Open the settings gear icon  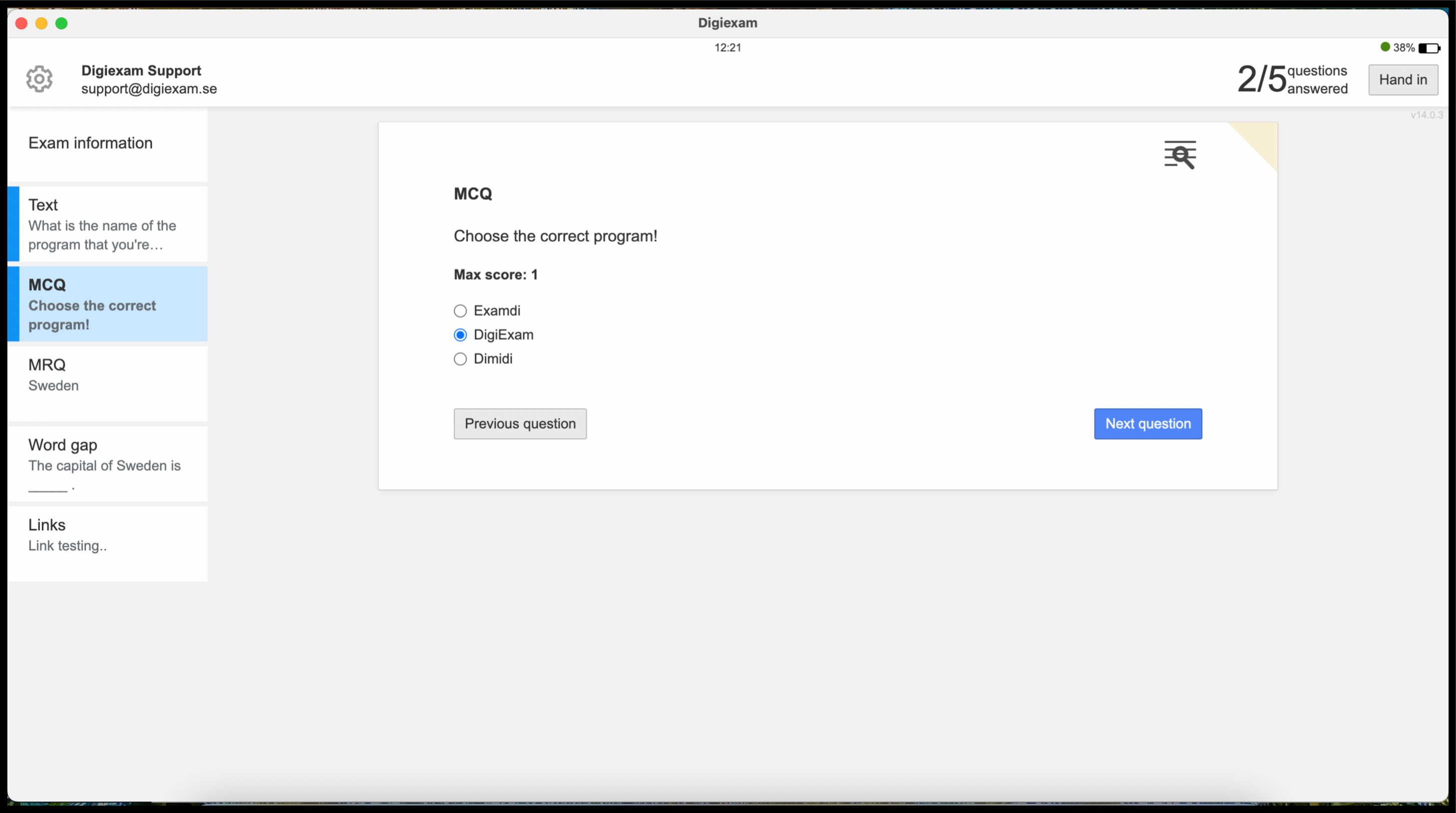pos(39,79)
